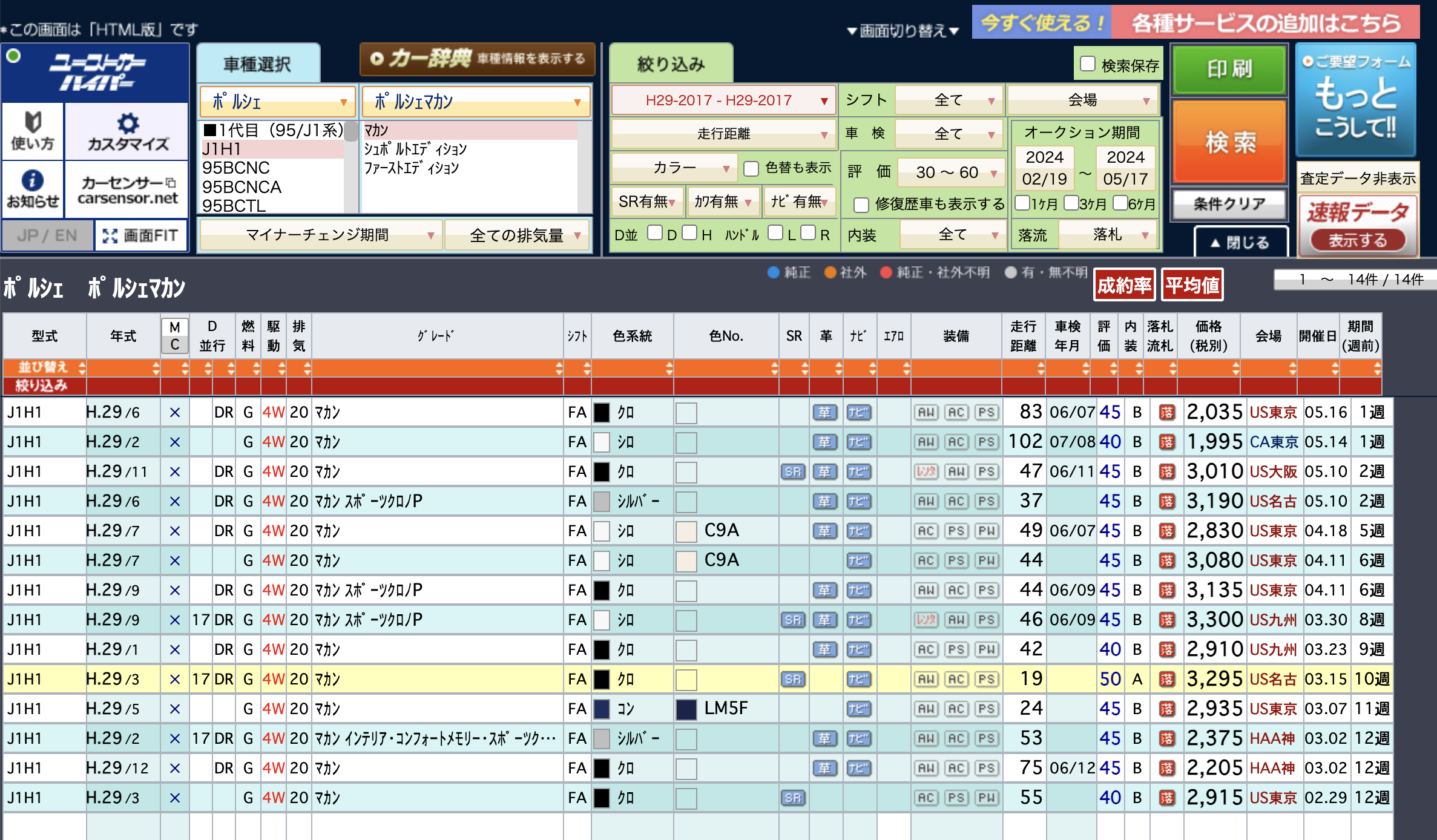Click the 平均値 button
1437x840 pixels.
[1192, 285]
